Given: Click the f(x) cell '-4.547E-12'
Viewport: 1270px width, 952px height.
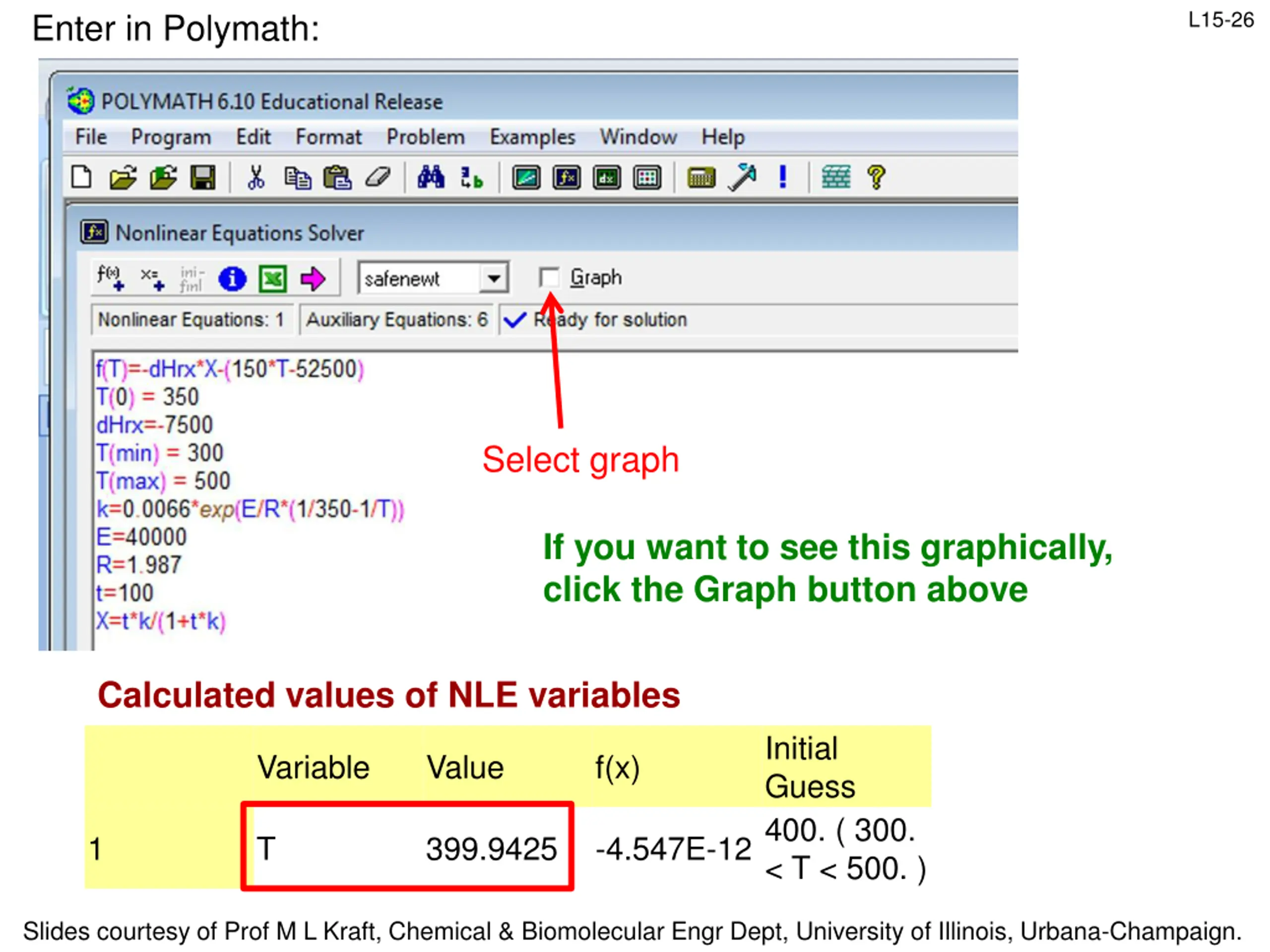Looking at the screenshot, I should point(673,849).
